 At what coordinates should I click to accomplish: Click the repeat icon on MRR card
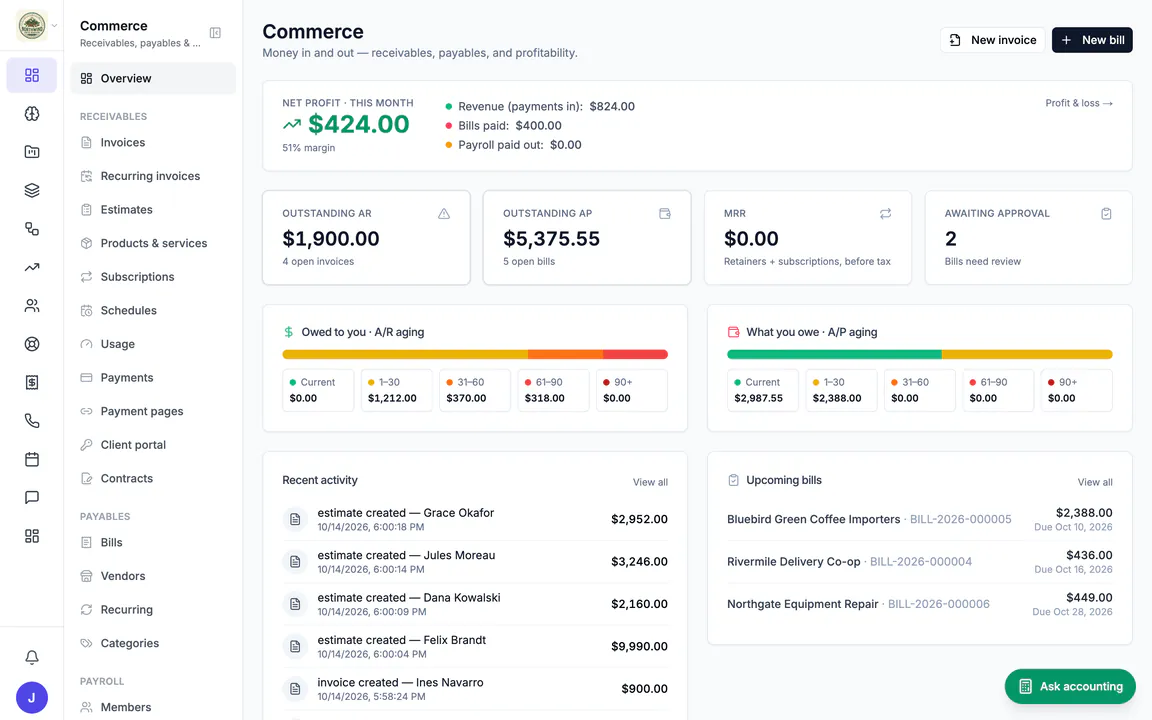885,214
